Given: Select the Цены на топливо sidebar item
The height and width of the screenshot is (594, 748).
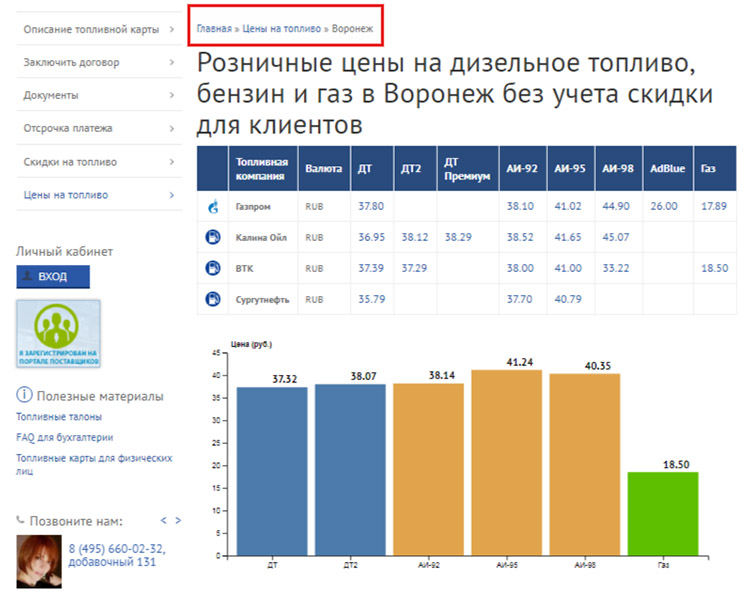Looking at the screenshot, I should (x=99, y=195).
